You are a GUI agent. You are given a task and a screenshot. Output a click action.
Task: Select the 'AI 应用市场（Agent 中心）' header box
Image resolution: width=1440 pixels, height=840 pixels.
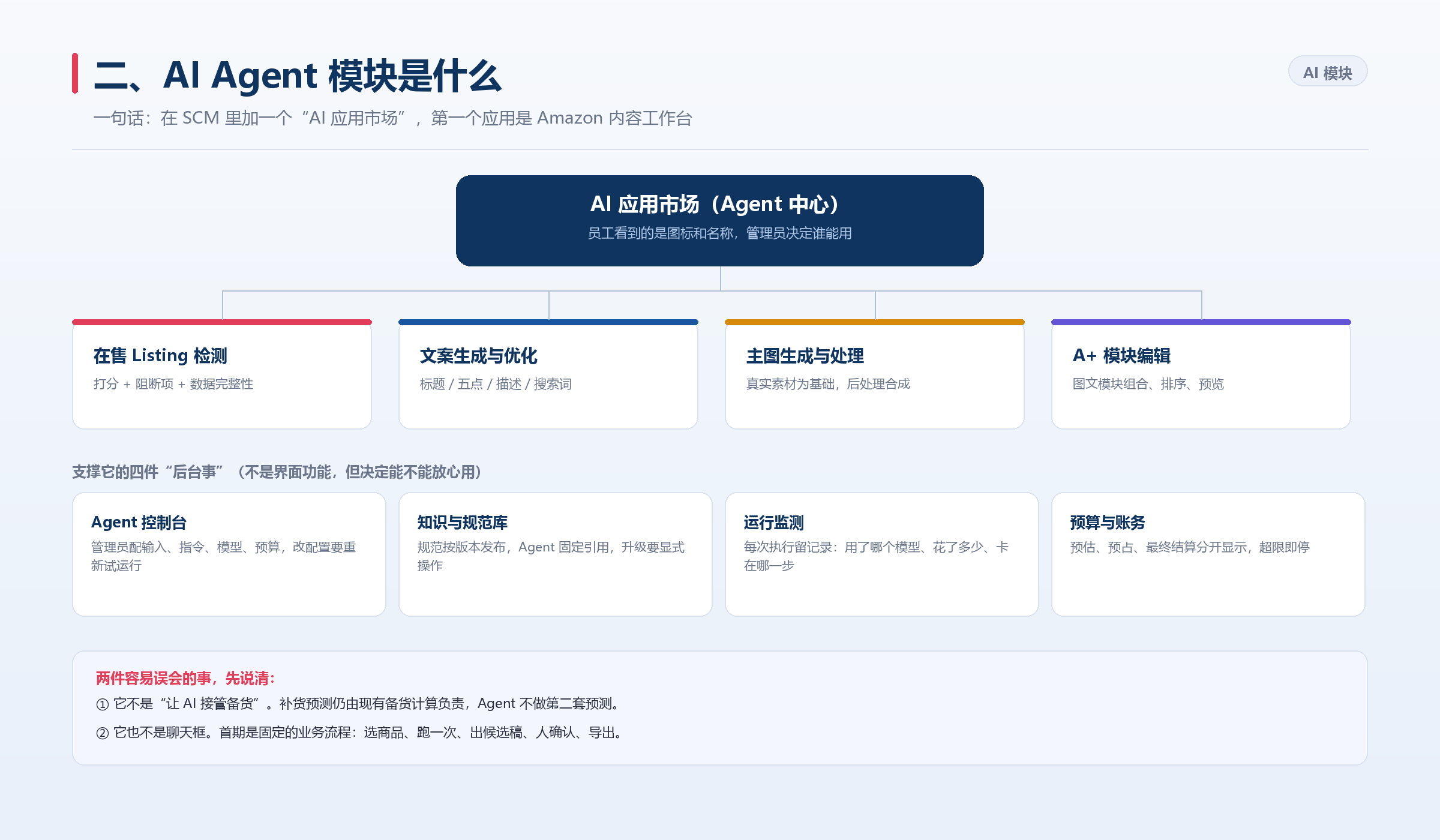(719, 221)
